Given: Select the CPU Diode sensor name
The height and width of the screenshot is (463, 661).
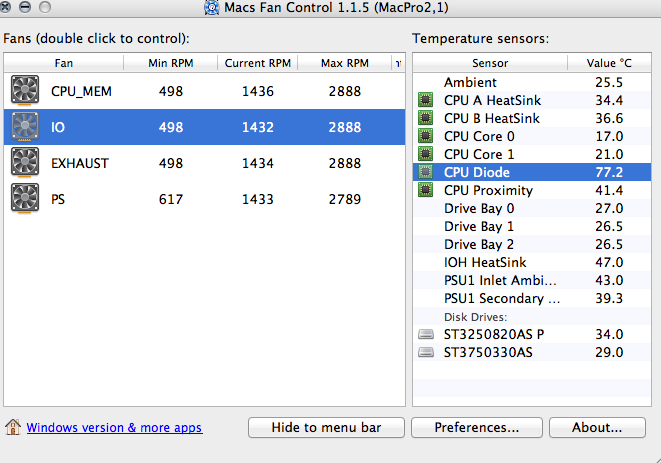Looking at the screenshot, I should 477,172.
